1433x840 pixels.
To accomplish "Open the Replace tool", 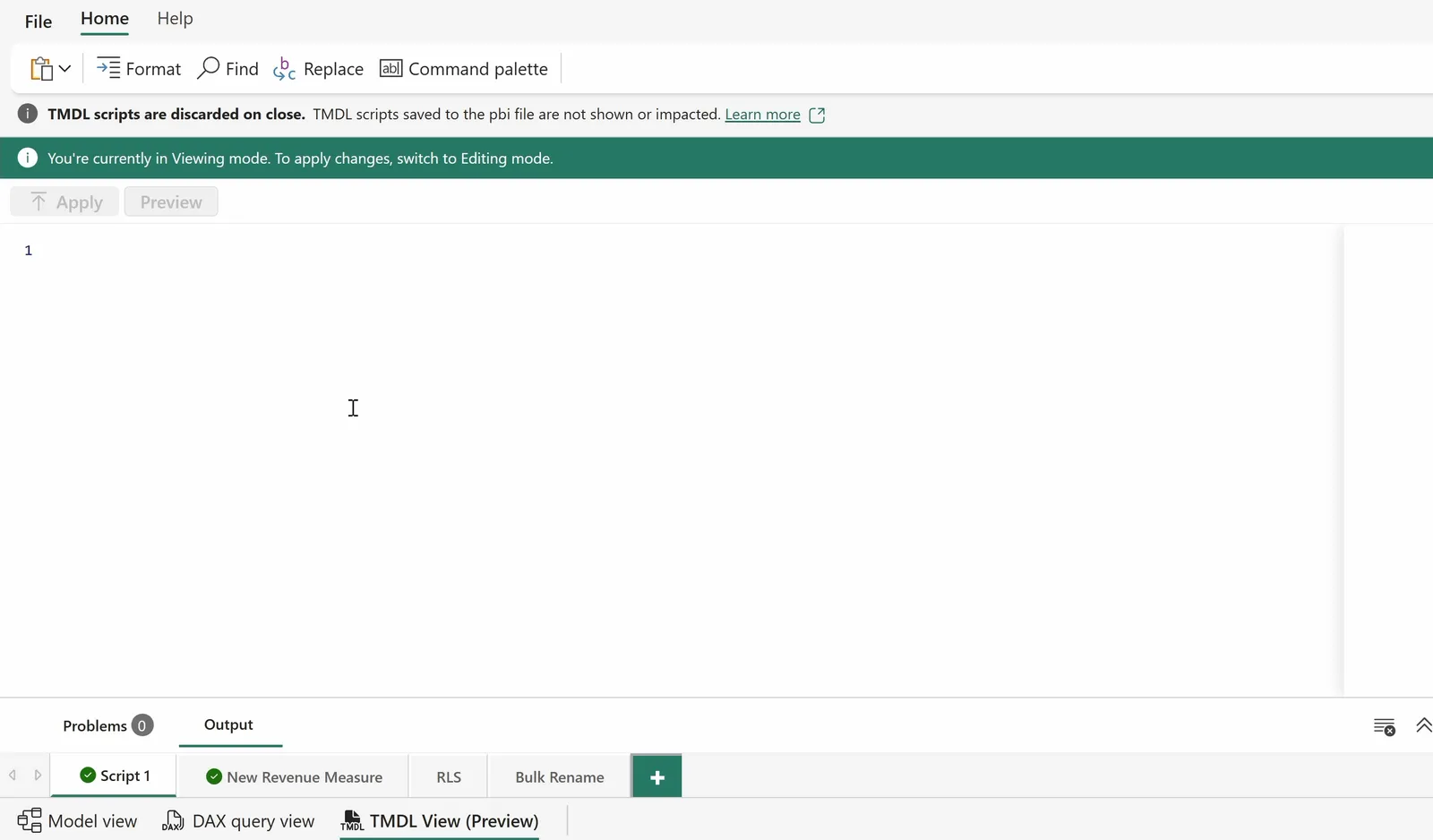I will coord(319,69).
